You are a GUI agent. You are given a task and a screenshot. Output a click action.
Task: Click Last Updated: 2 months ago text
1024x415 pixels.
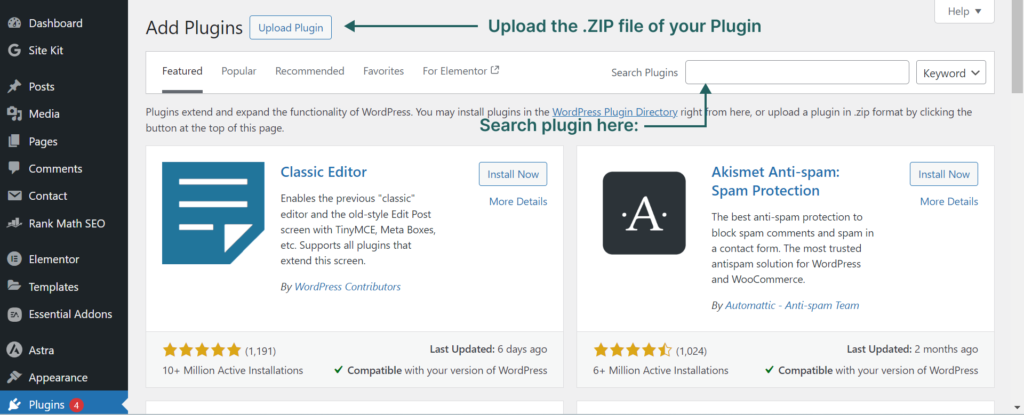(912, 350)
